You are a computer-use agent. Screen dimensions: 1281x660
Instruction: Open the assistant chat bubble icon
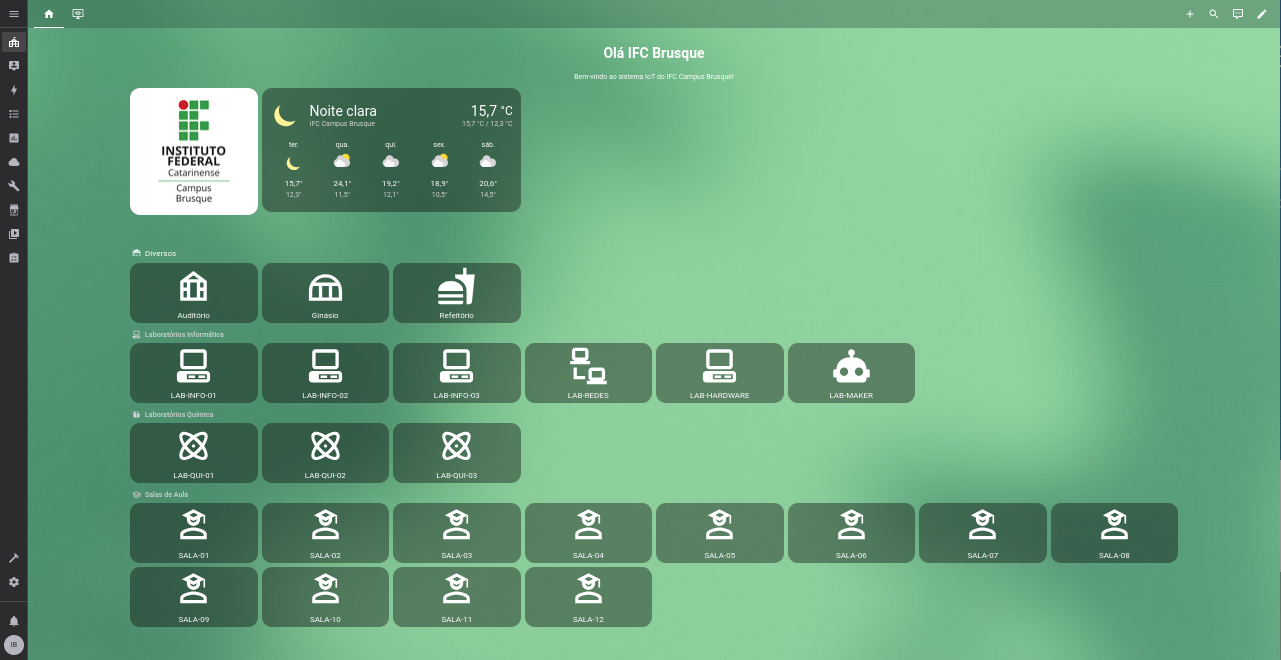point(1238,14)
